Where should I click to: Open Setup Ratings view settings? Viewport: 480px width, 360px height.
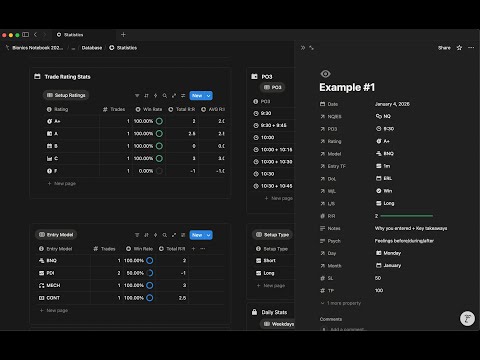[x=183, y=96]
